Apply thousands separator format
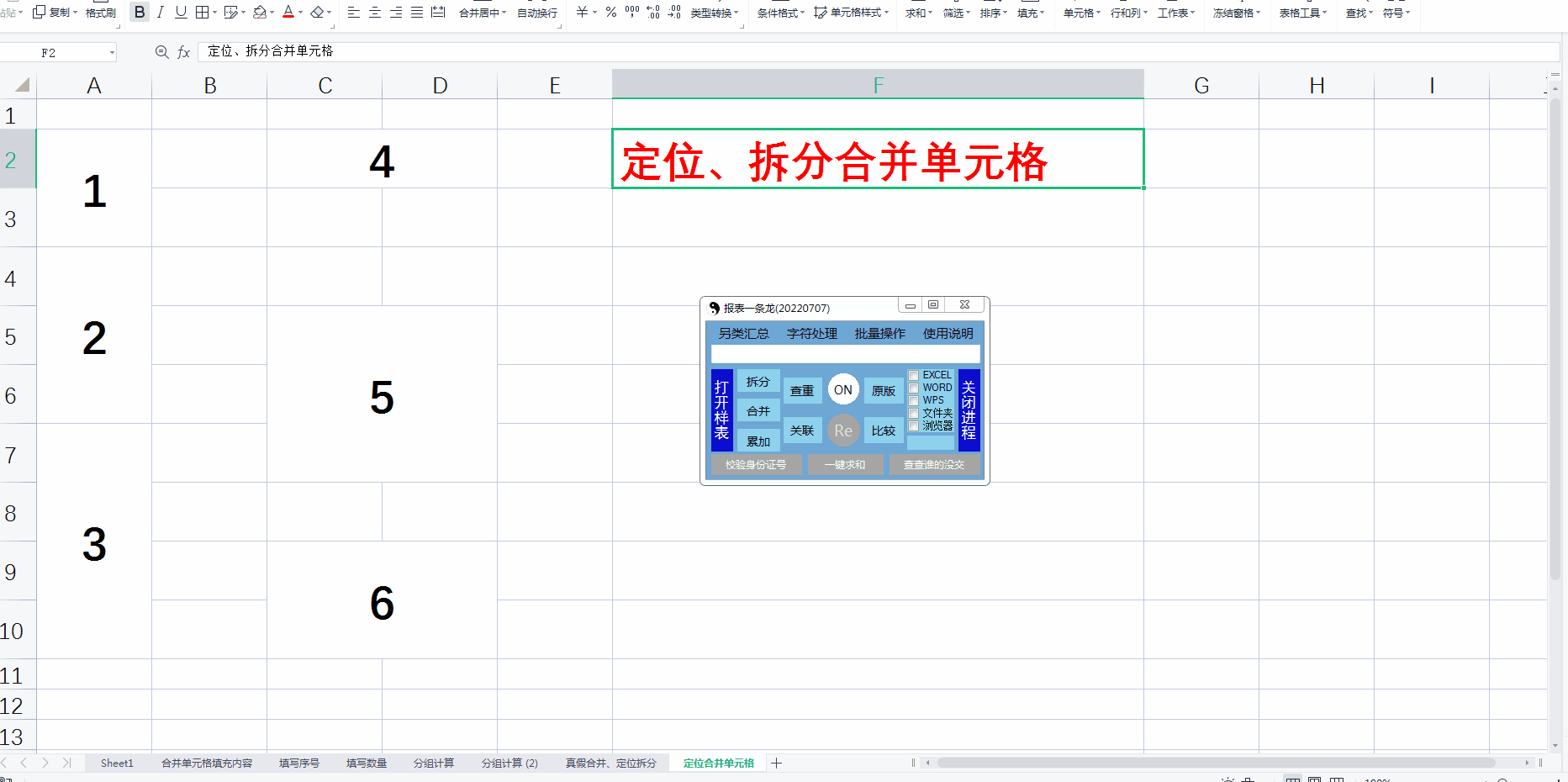Screen dimensions: 1568x782 pyautogui.click(x=632, y=12)
